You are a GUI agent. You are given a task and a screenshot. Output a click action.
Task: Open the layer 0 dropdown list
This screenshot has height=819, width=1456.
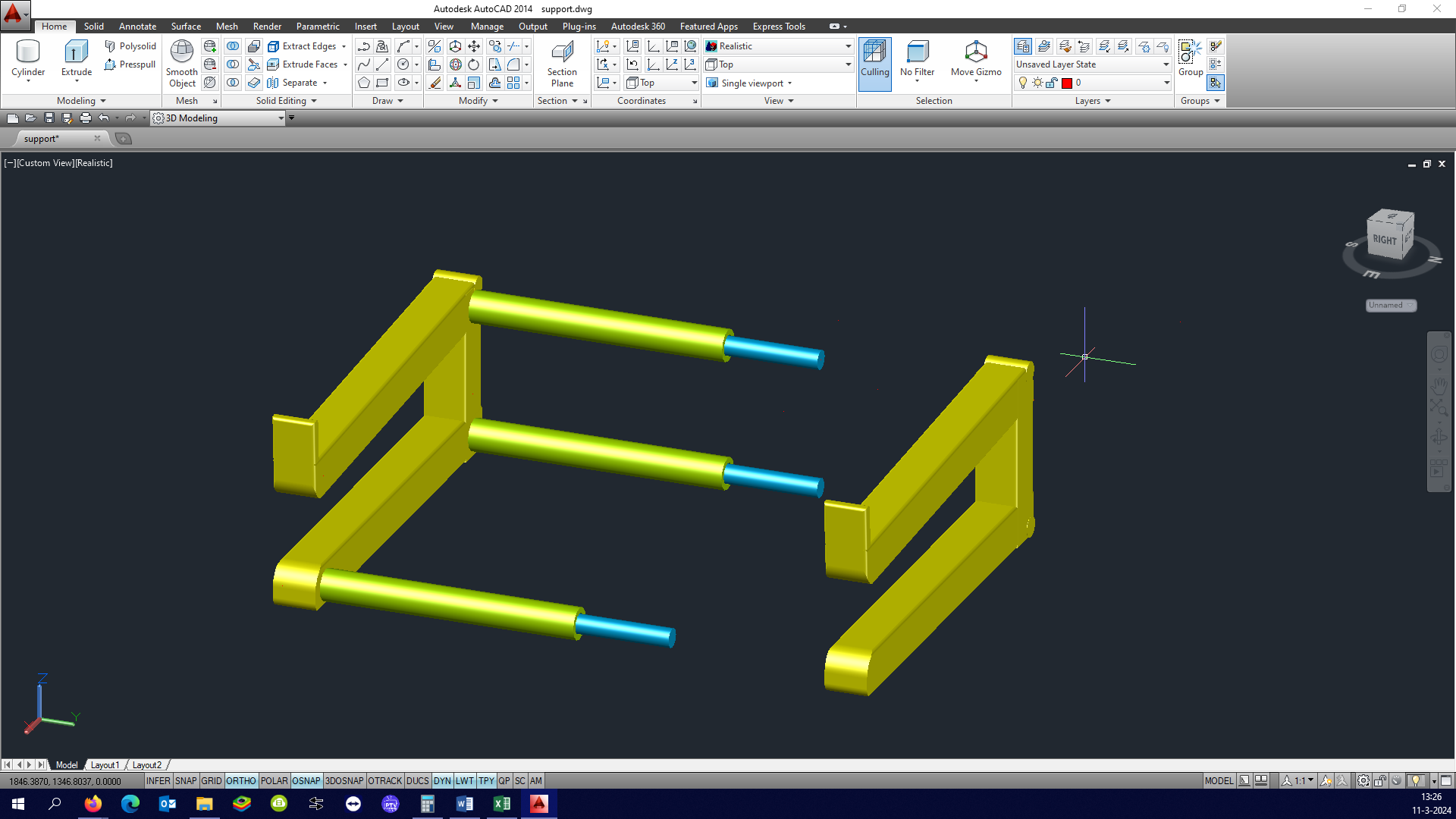pos(1093,83)
